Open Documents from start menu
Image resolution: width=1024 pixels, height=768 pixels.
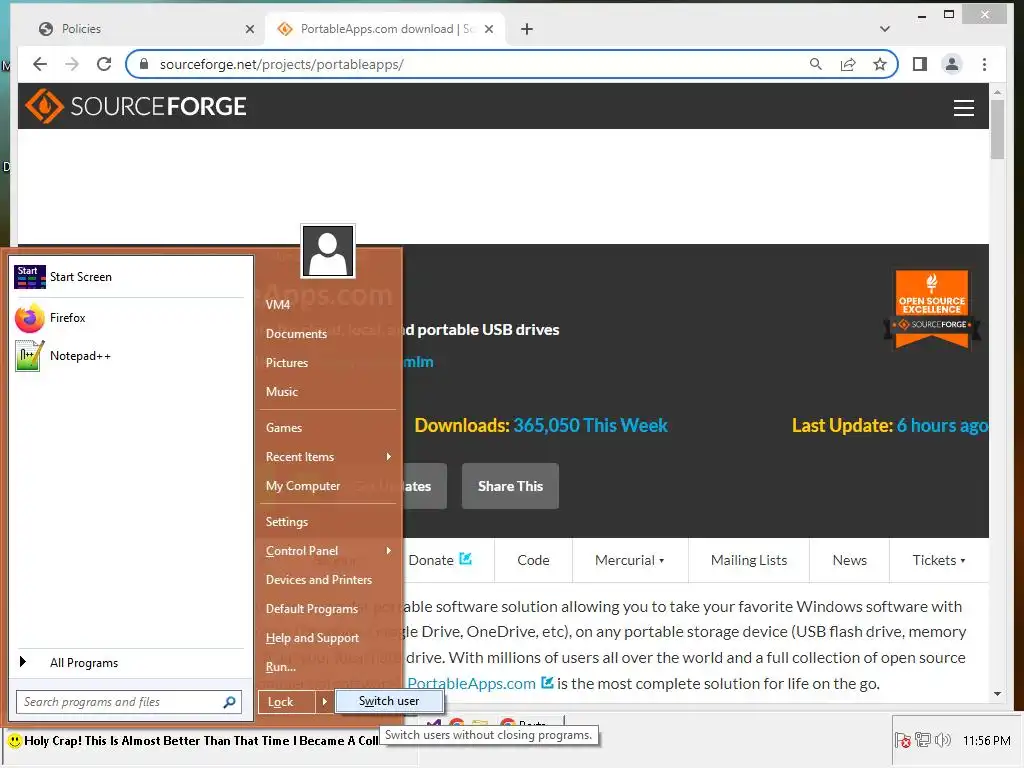coord(296,334)
